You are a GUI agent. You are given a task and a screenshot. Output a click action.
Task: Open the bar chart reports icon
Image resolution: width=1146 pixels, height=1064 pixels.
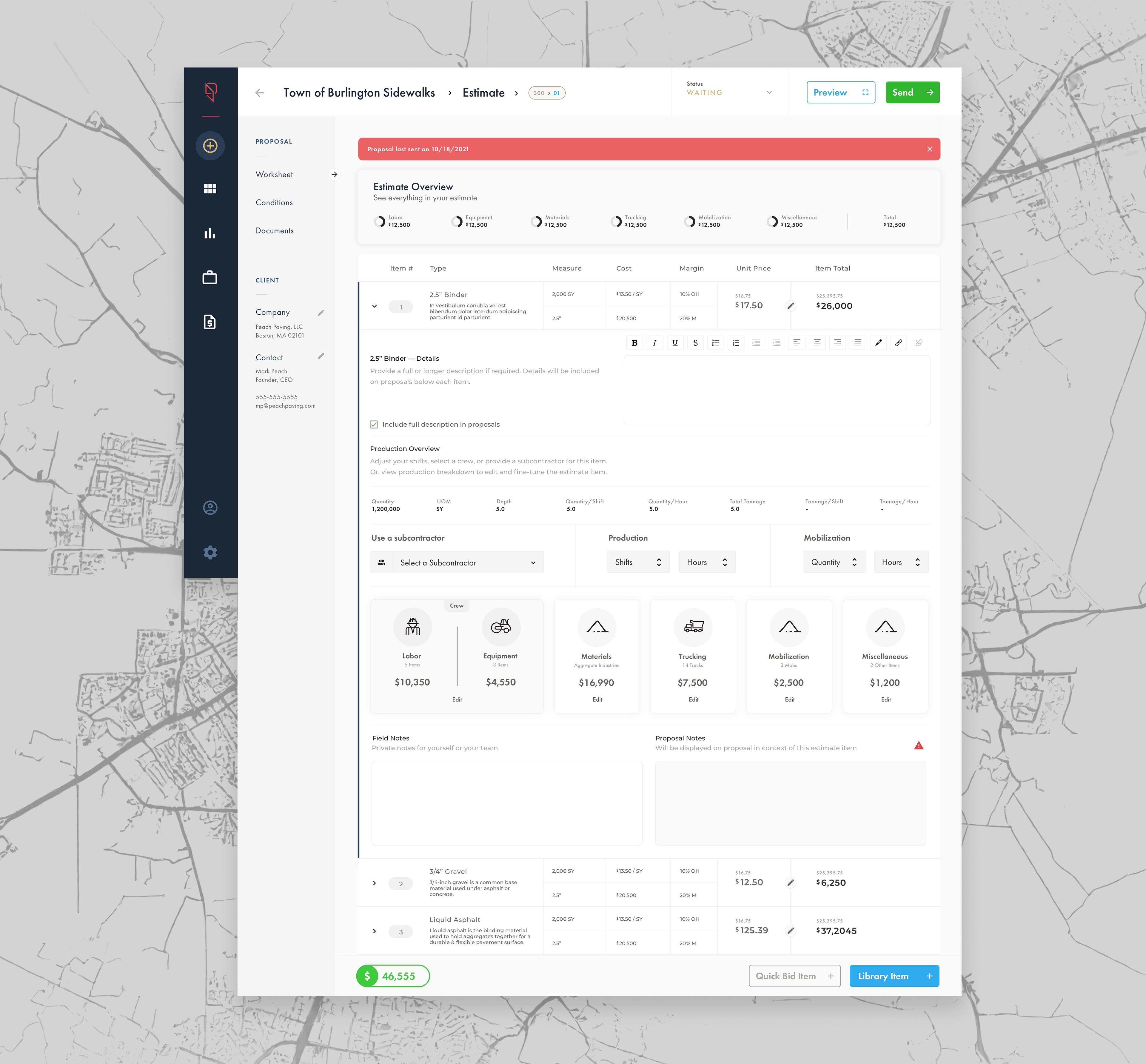[210, 233]
